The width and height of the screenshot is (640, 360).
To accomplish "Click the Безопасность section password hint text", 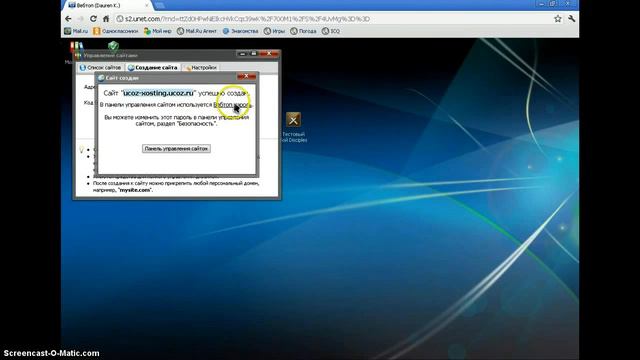I will (176, 120).
